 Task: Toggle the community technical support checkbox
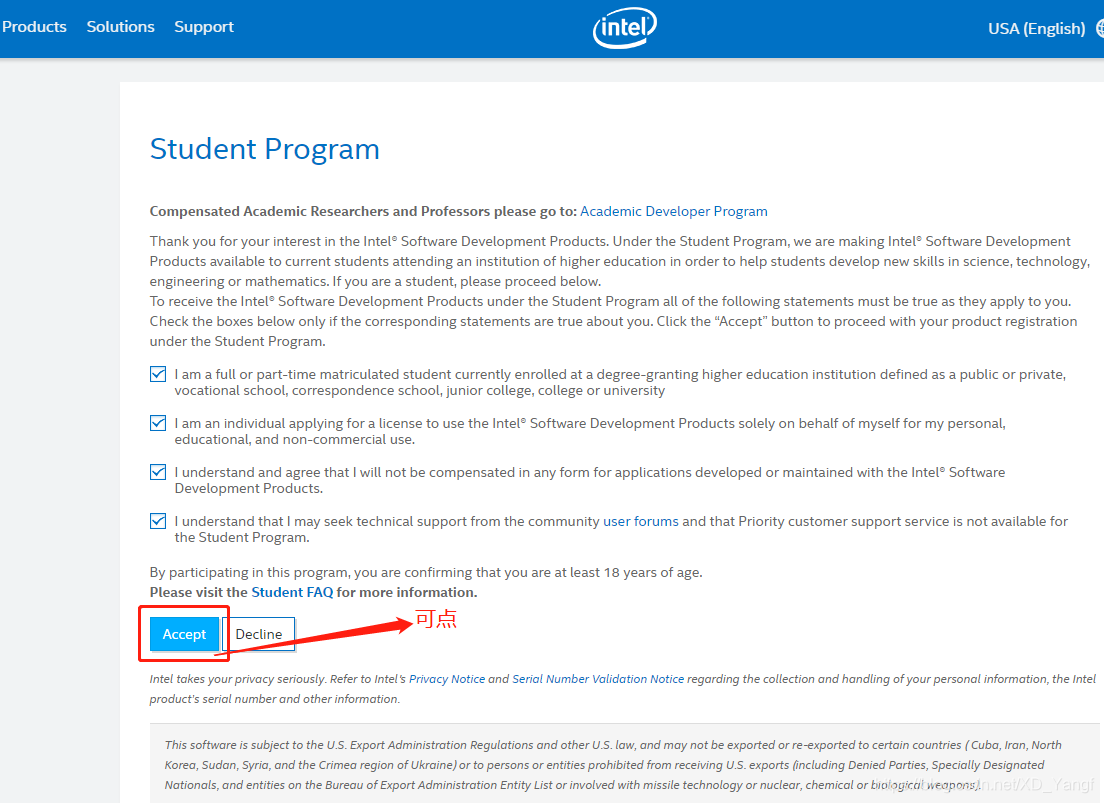tap(158, 521)
